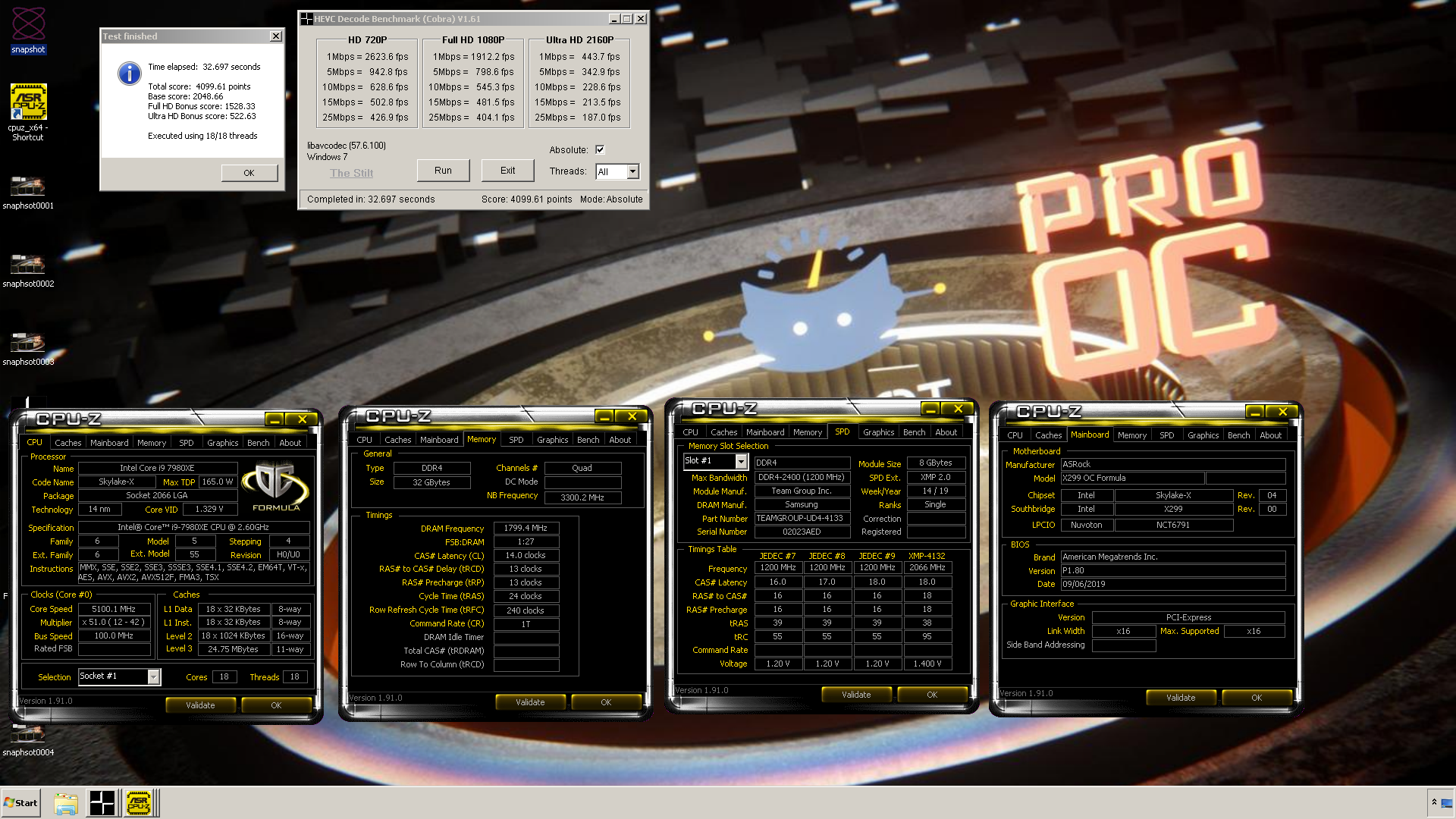Open CPU tab in SPD window
The width and height of the screenshot is (1456, 819).
tap(690, 432)
